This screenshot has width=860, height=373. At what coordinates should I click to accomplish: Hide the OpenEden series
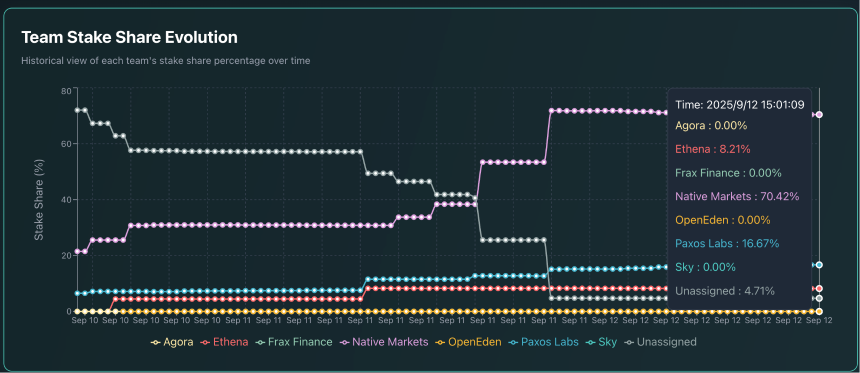click(468, 342)
